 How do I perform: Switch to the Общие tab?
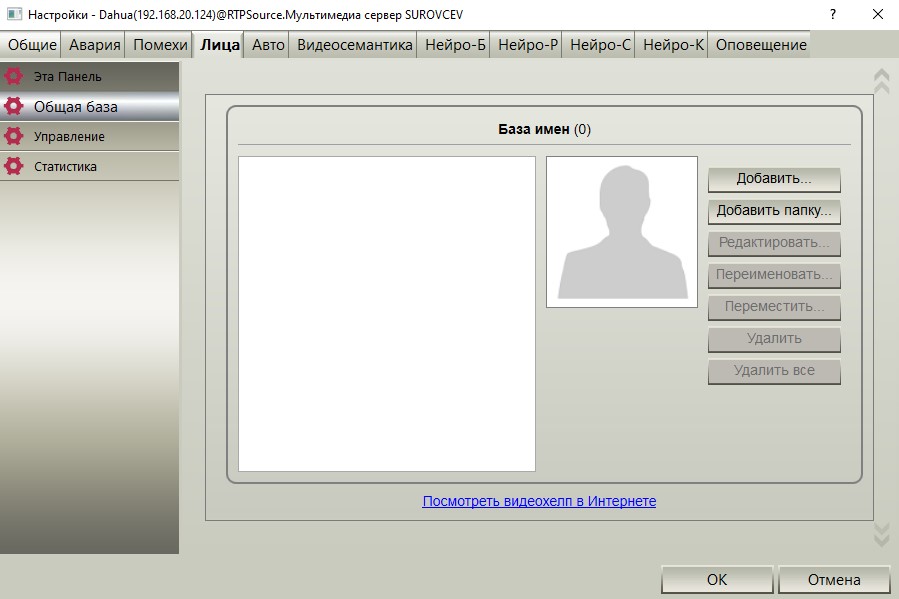point(32,45)
